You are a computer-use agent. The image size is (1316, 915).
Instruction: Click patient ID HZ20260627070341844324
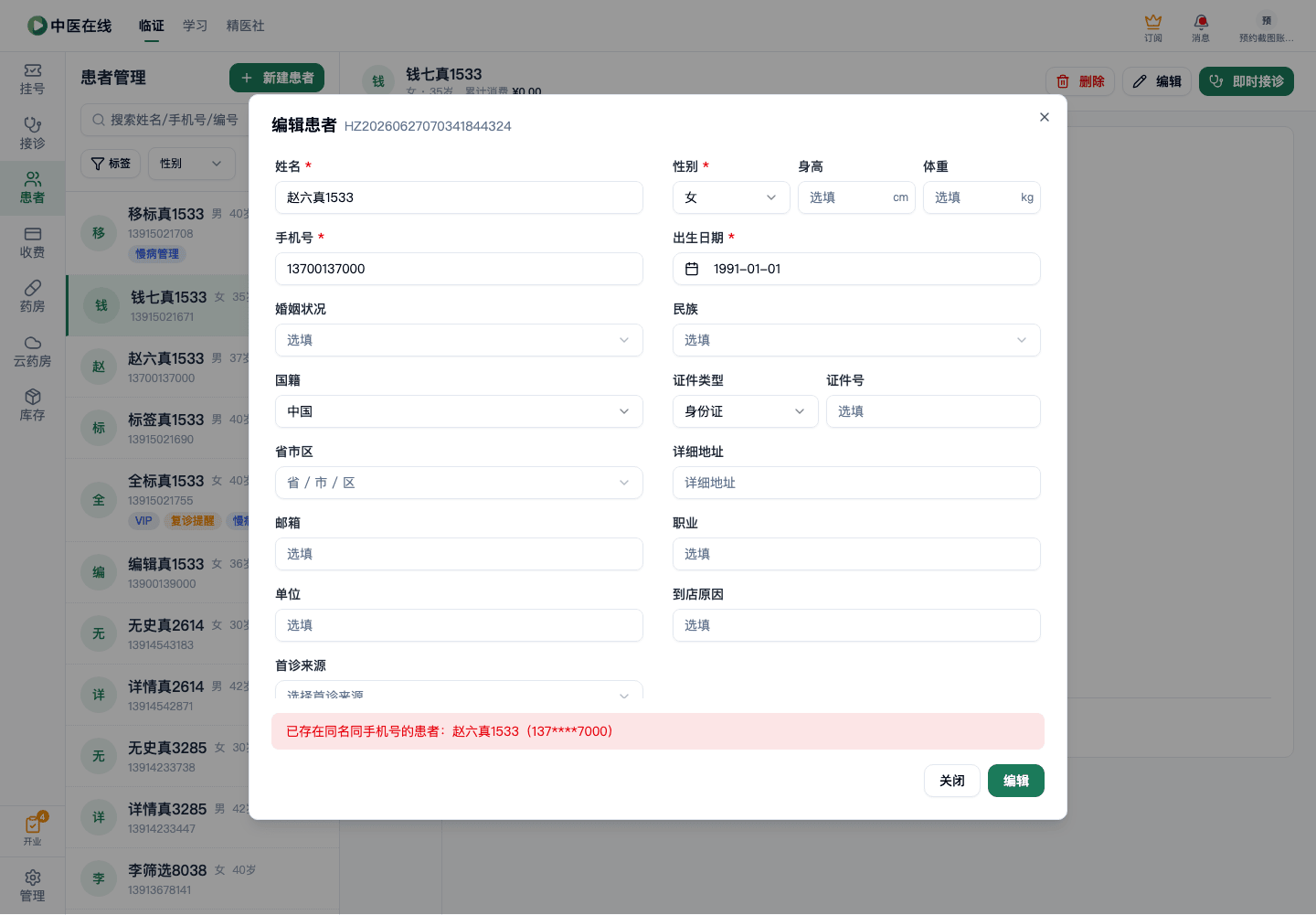(428, 126)
